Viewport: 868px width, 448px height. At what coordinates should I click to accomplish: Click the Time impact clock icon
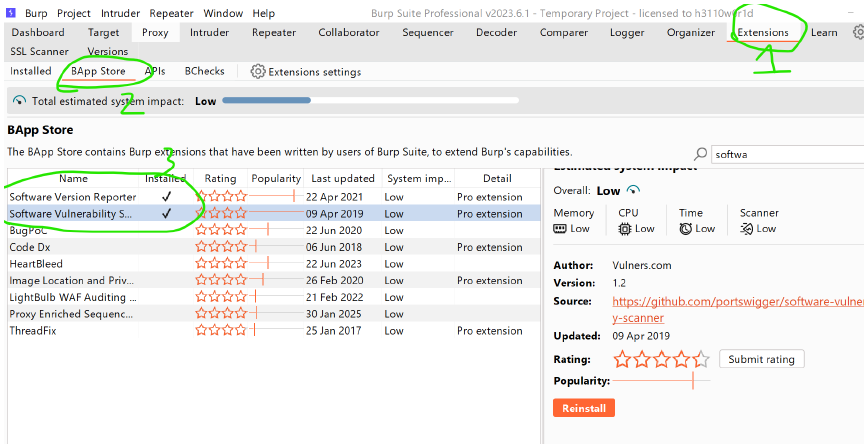(685, 229)
